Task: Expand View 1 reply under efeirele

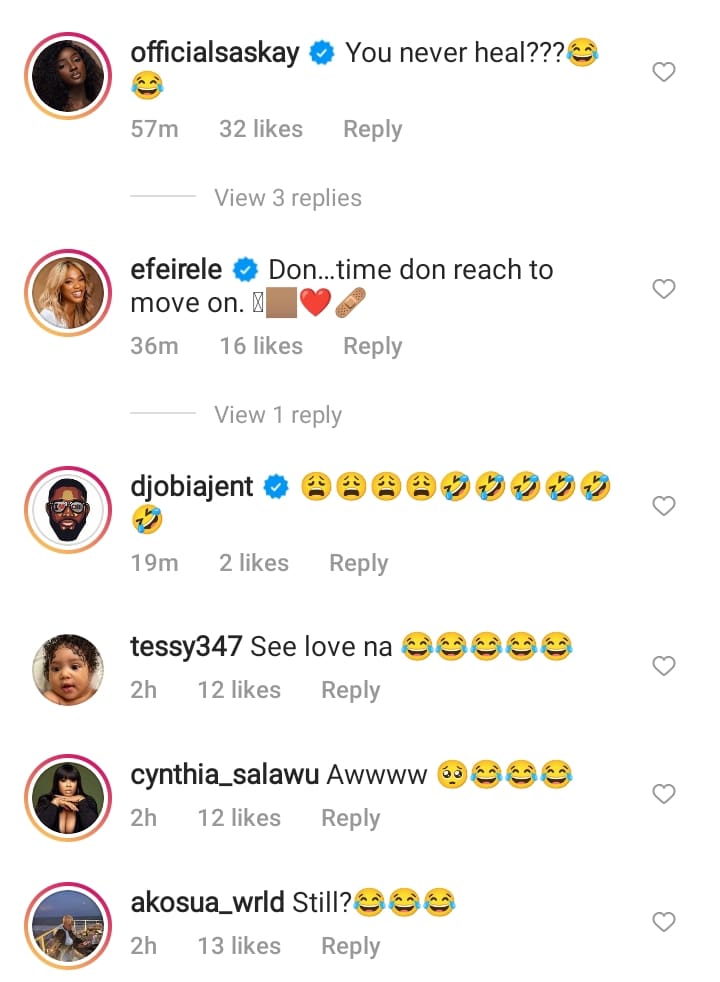Action: 278,415
